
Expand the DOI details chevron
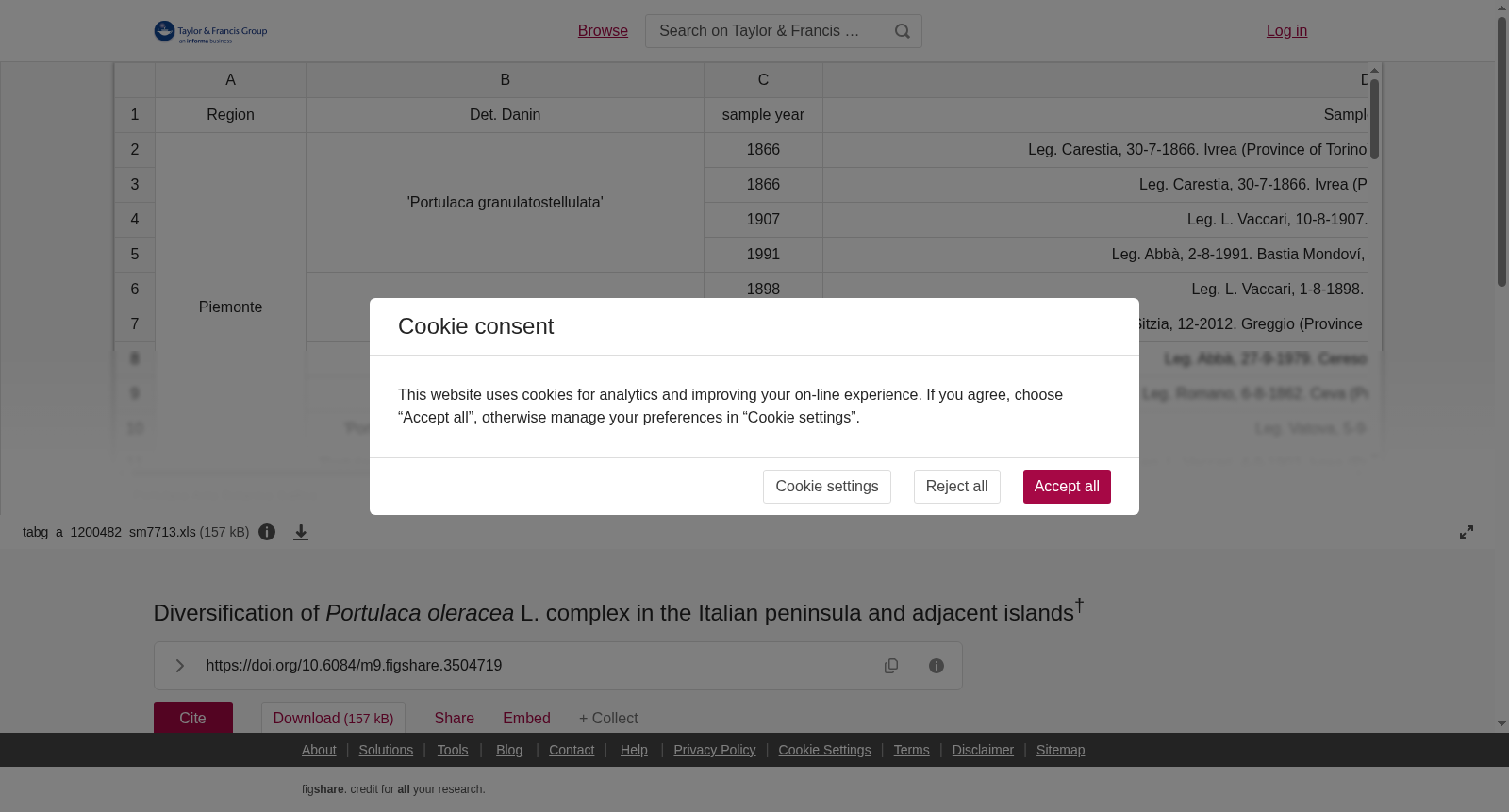point(179,666)
